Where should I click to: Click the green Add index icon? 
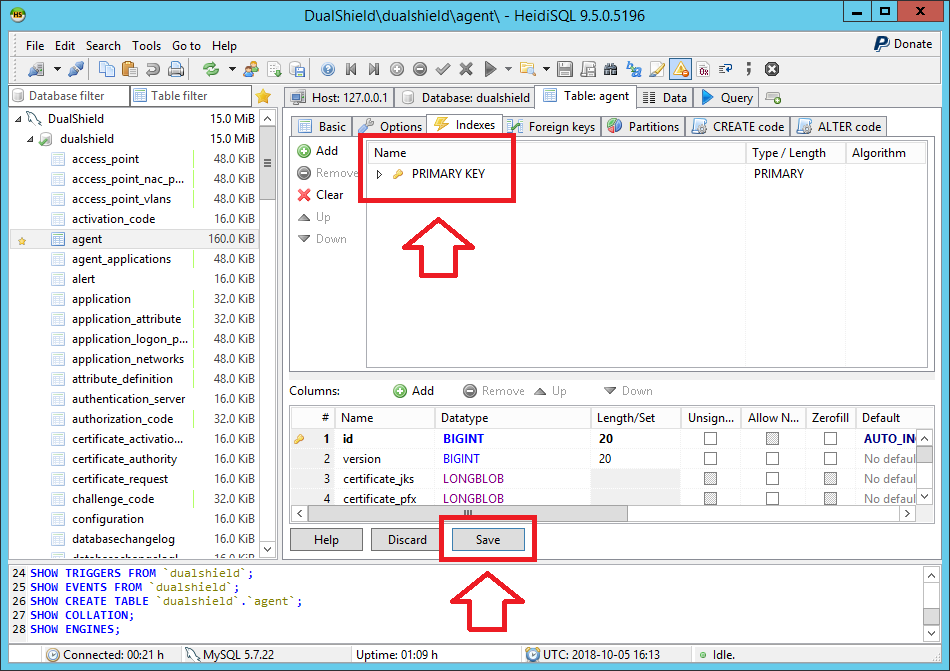(x=304, y=151)
